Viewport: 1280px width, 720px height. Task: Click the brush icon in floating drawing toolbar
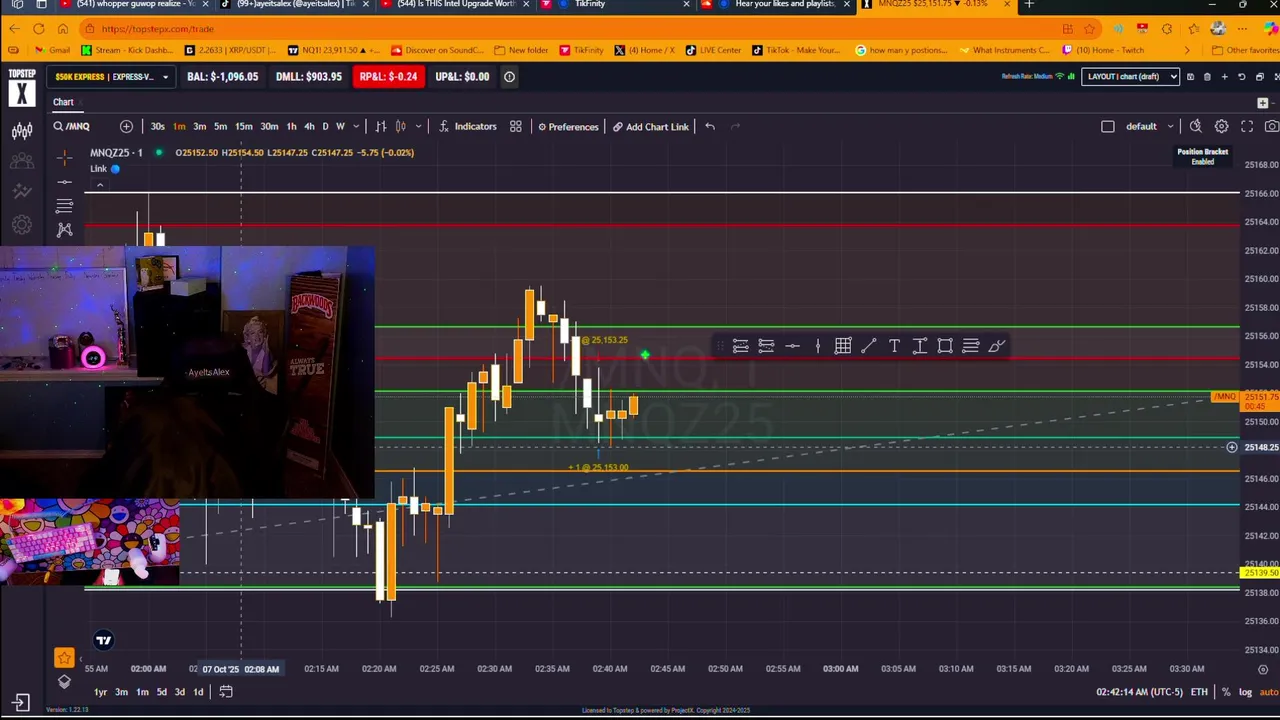click(x=996, y=346)
